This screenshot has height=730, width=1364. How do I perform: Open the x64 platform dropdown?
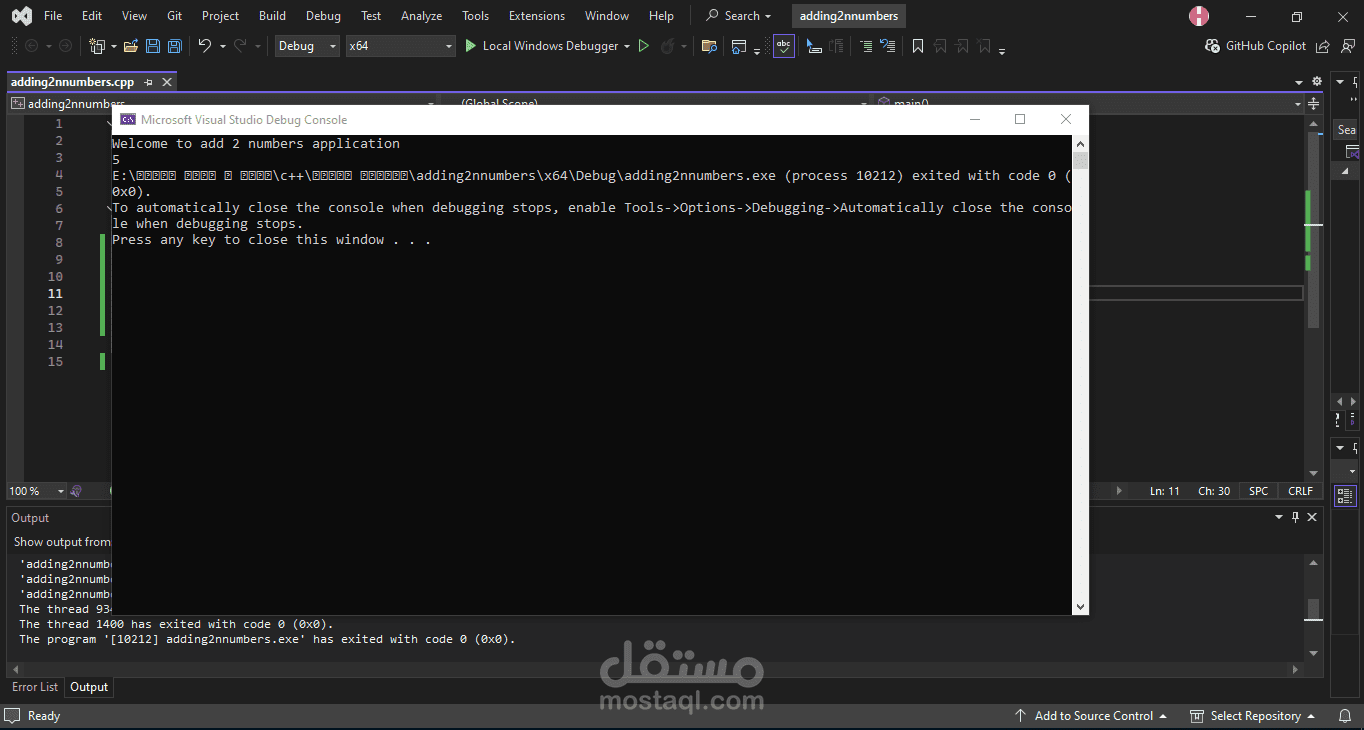tap(400, 46)
